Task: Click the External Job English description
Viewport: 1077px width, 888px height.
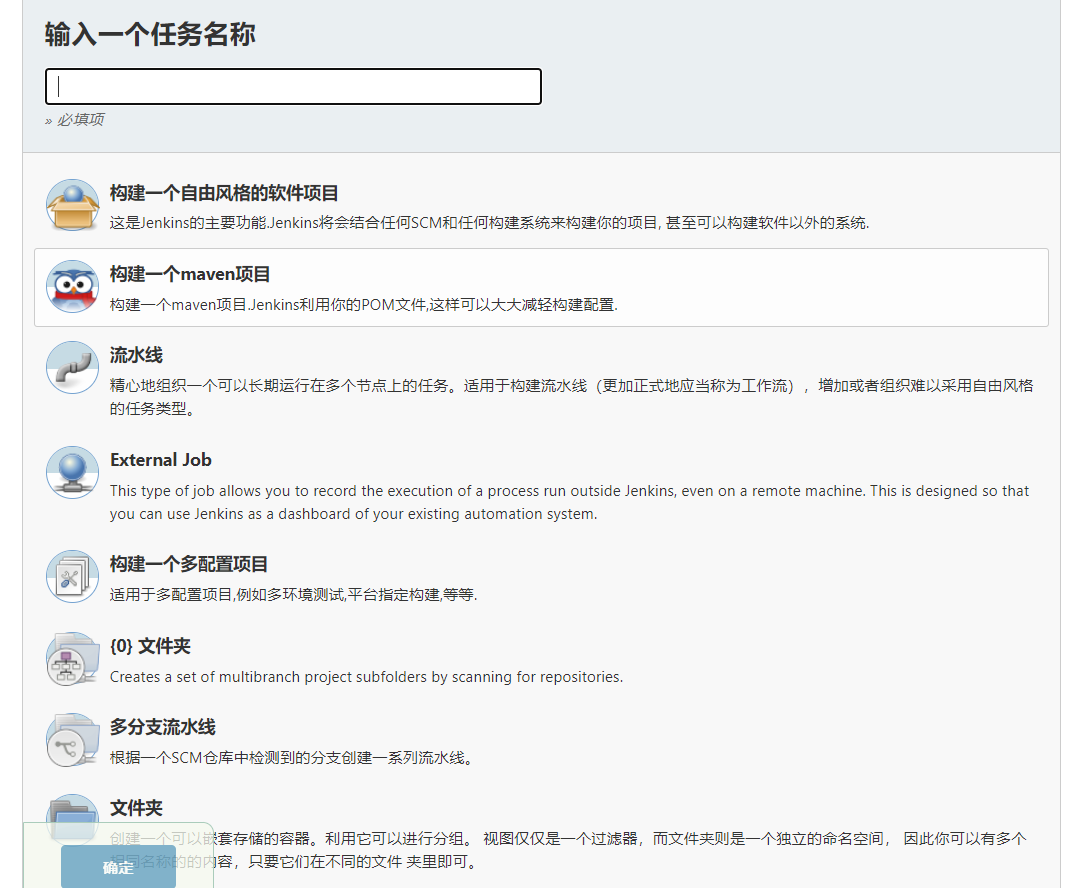Action: click(569, 502)
